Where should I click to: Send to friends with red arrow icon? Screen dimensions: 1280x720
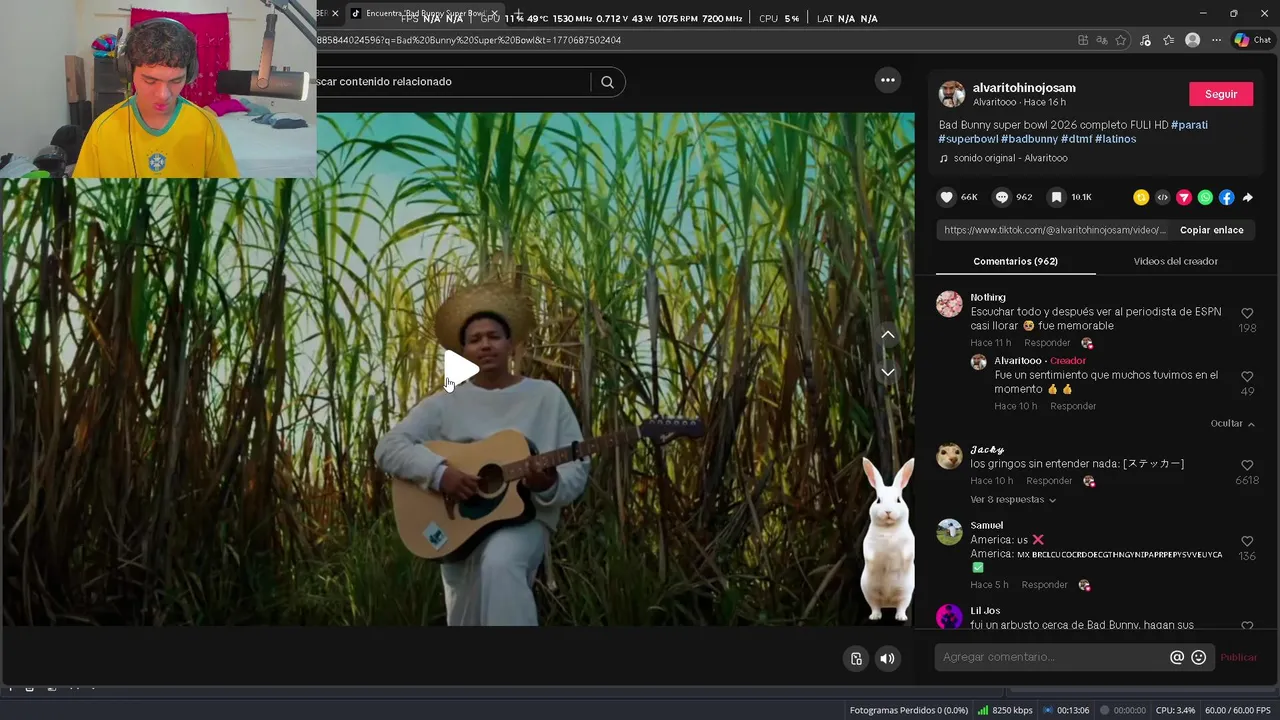click(x=1184, y=197)
